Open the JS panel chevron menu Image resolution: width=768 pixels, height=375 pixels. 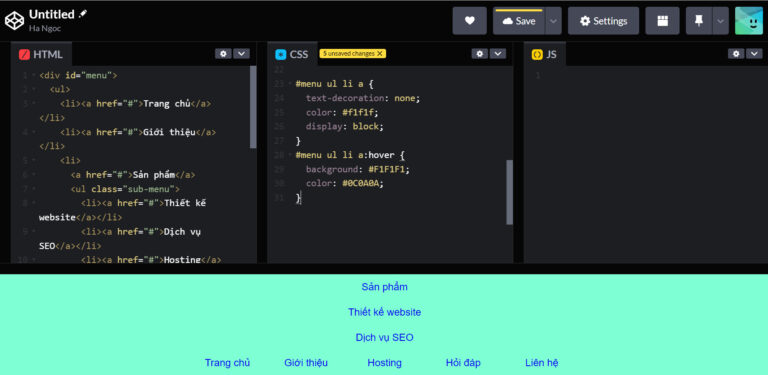[754, 53]
